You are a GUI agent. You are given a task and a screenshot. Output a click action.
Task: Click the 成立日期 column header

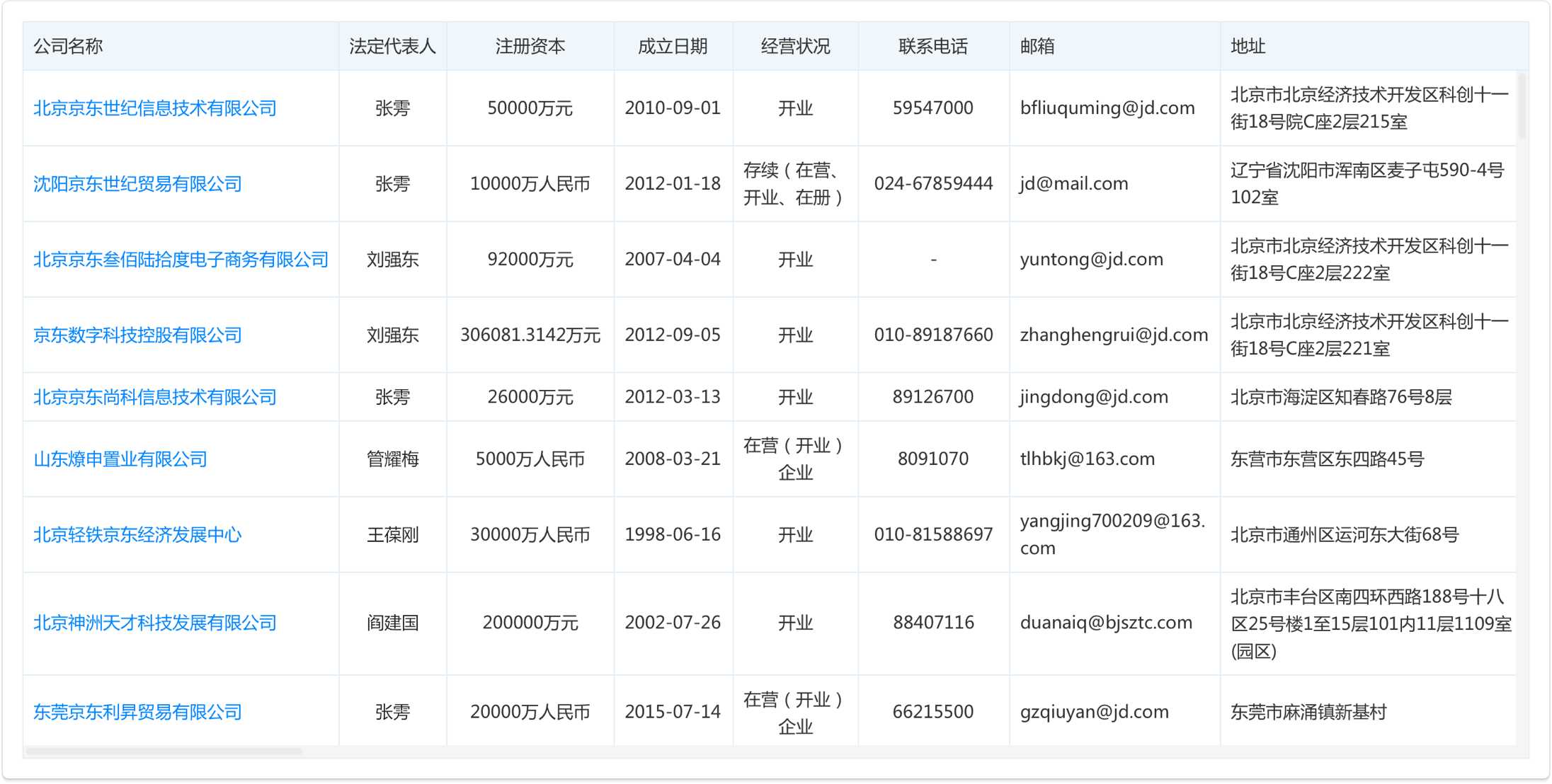673,47
